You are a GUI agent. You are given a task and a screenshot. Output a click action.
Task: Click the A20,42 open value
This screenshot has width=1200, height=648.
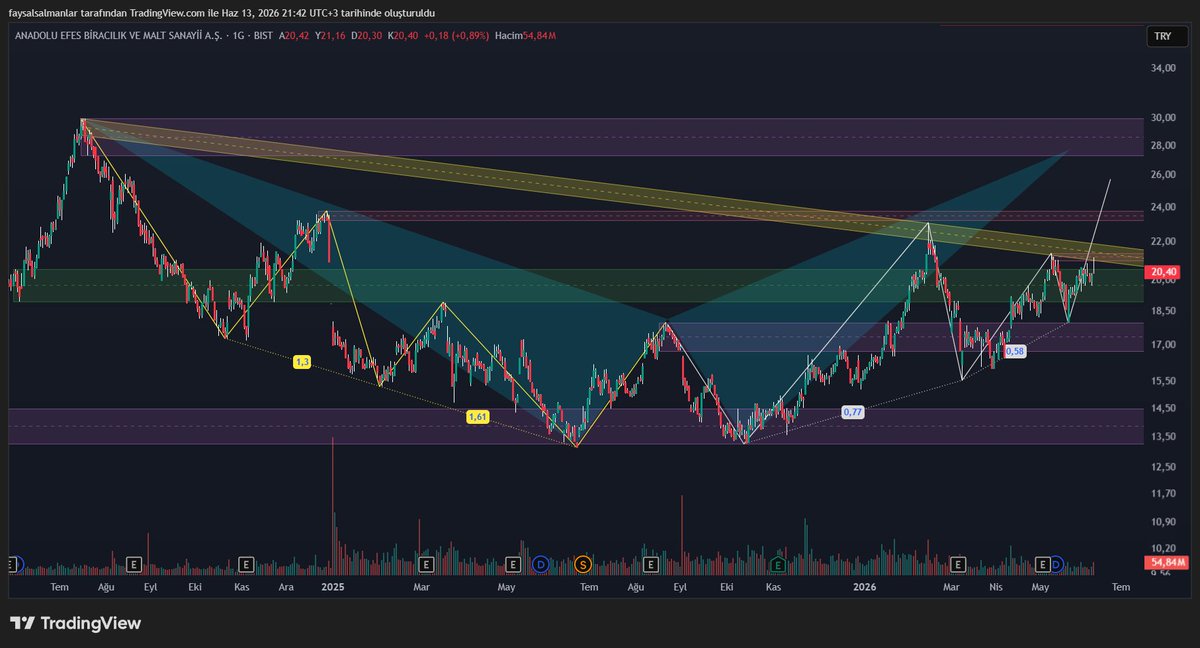pos(296,36)
